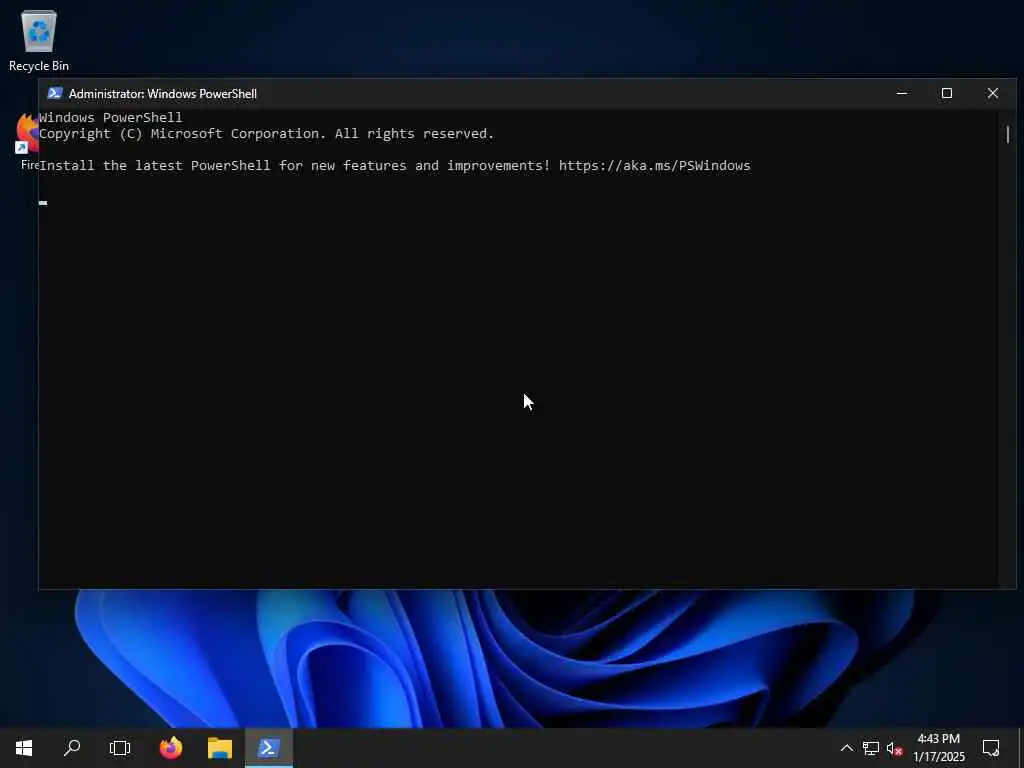Launch Firefox from the taskbar

171,748
